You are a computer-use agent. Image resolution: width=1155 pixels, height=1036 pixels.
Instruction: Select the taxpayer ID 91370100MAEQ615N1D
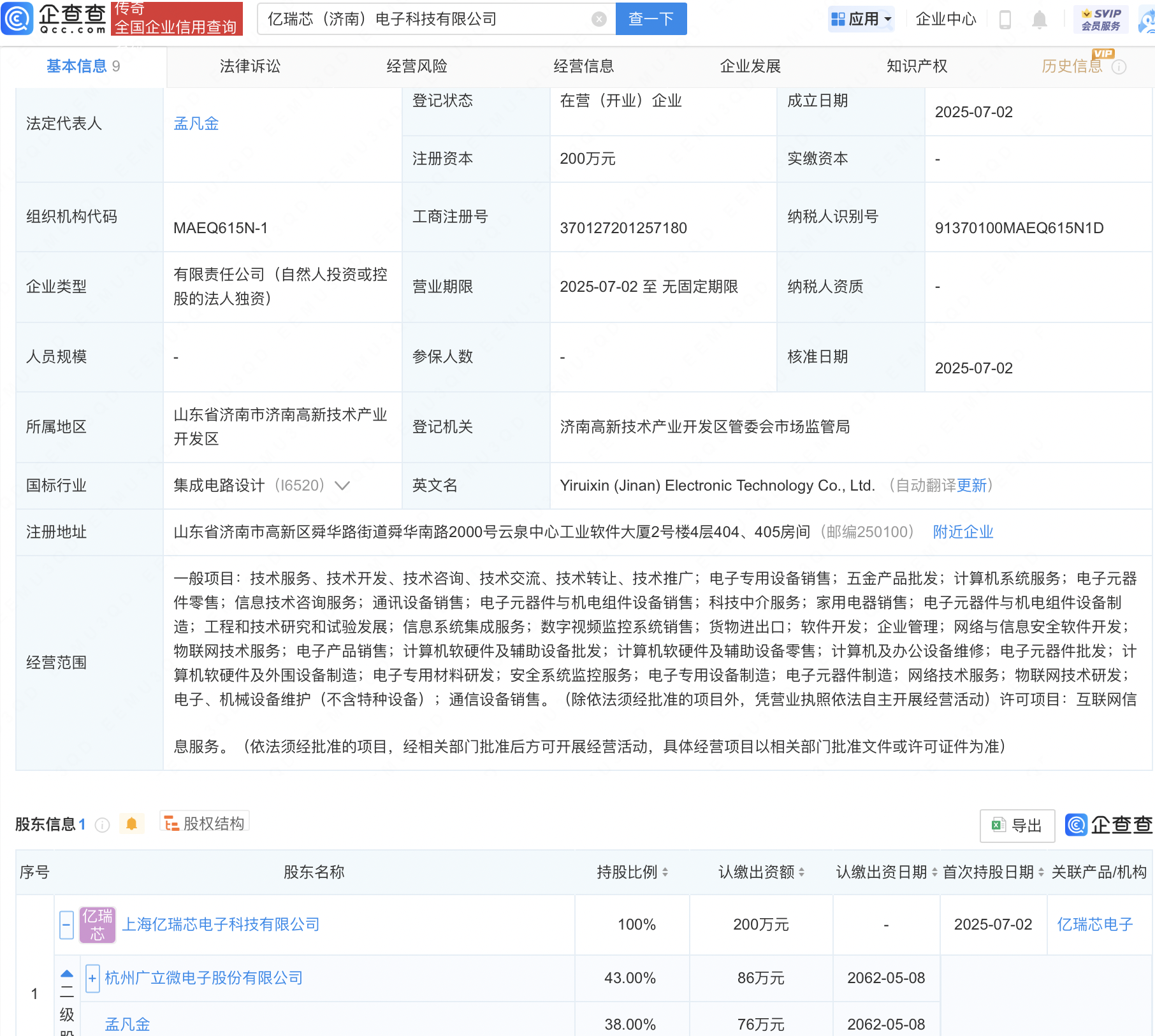click(x=1019, y=228)
